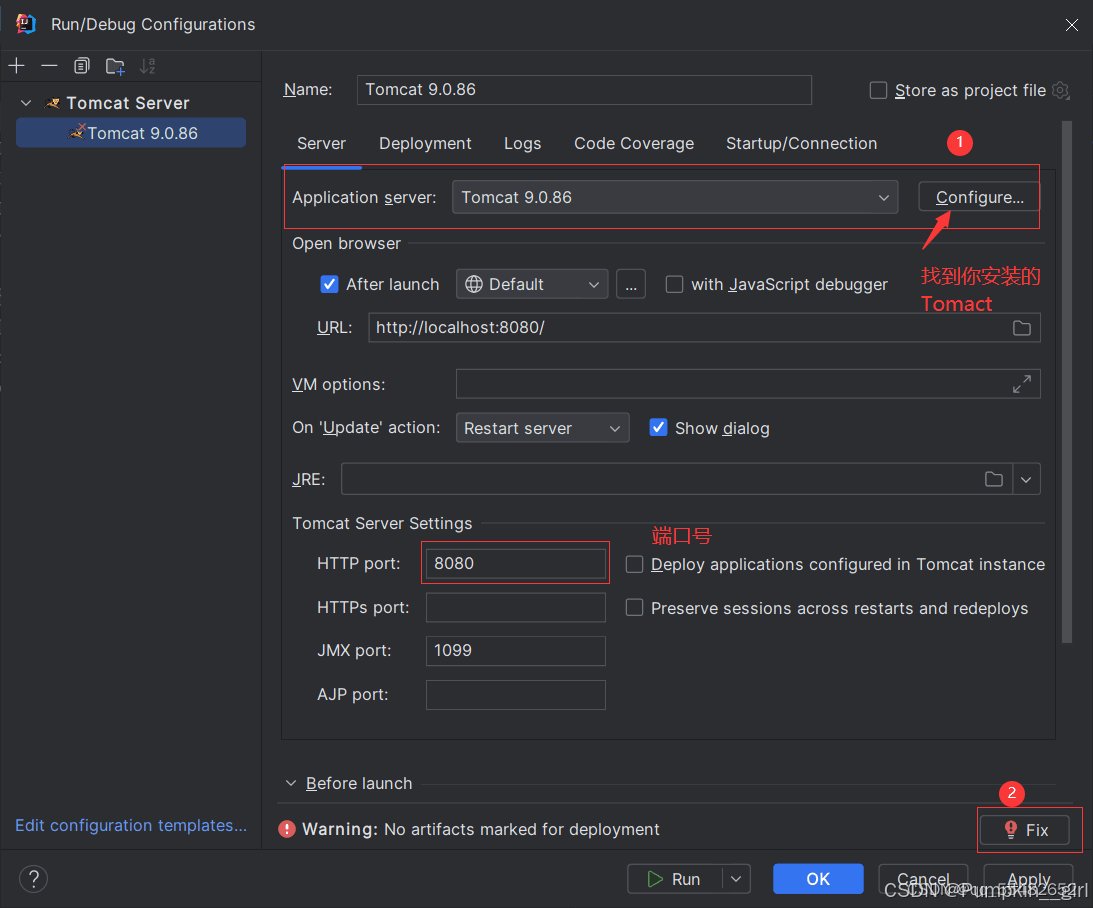Open the JRE dropdown arrow

[1026, 479]
